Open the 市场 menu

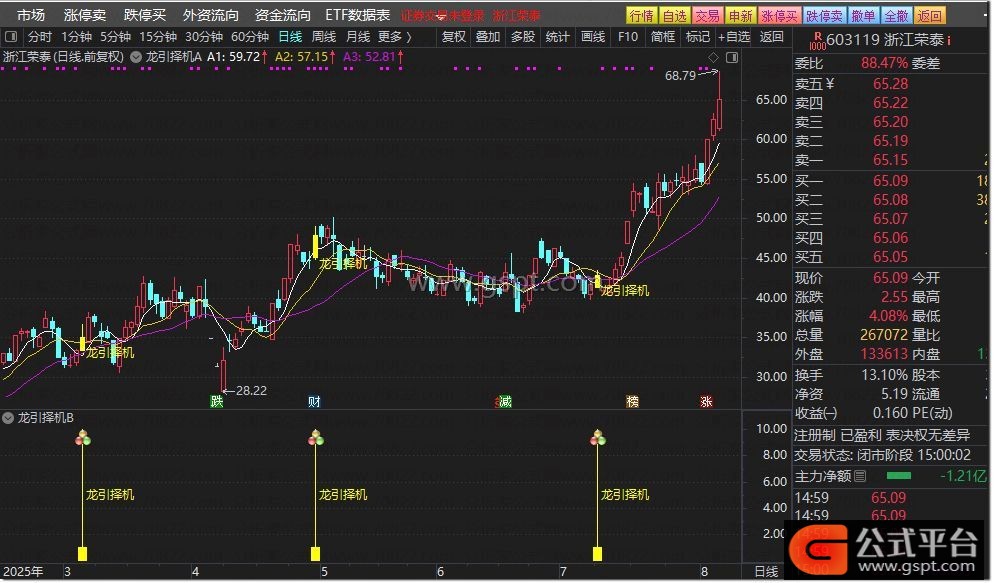click(30, 15)
